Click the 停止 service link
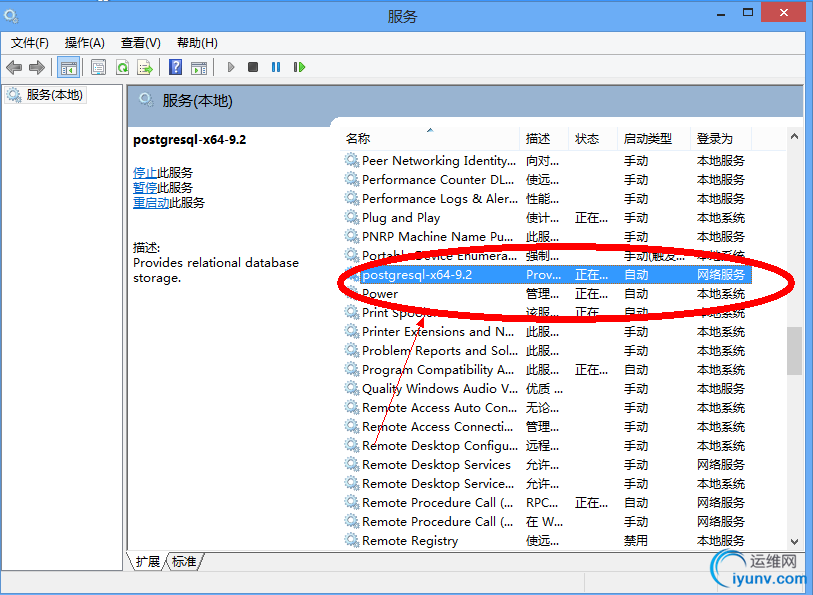The image size is (813, 595). click(x=145, y=173)
